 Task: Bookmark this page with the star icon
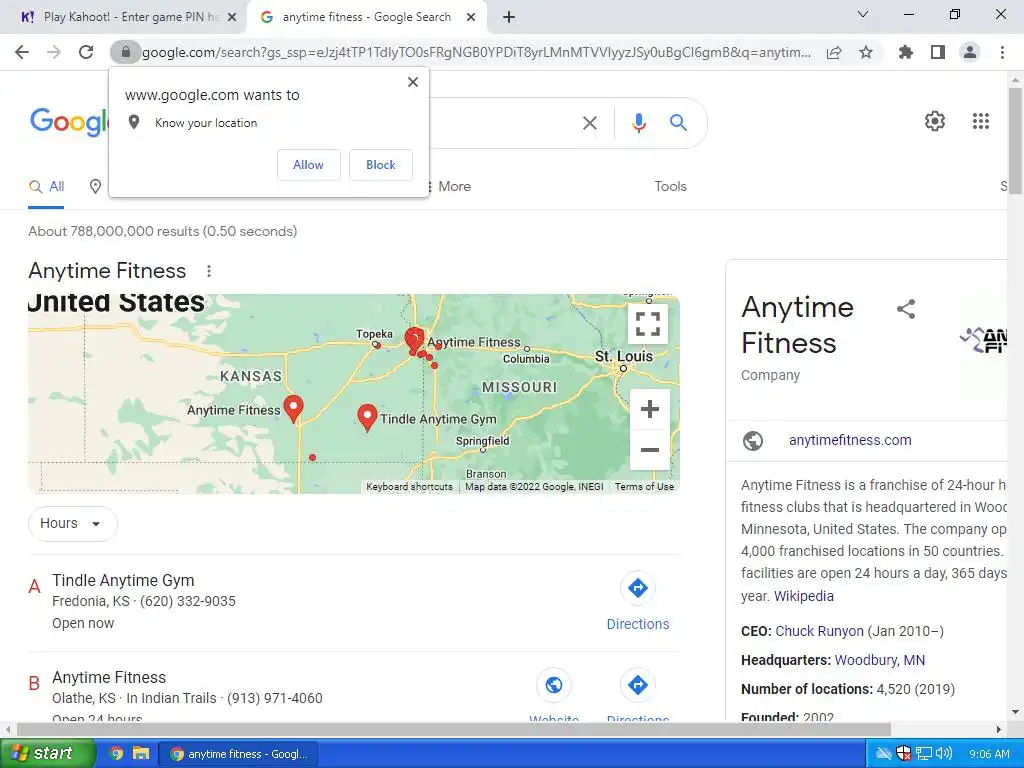click(x=866, y=52)
